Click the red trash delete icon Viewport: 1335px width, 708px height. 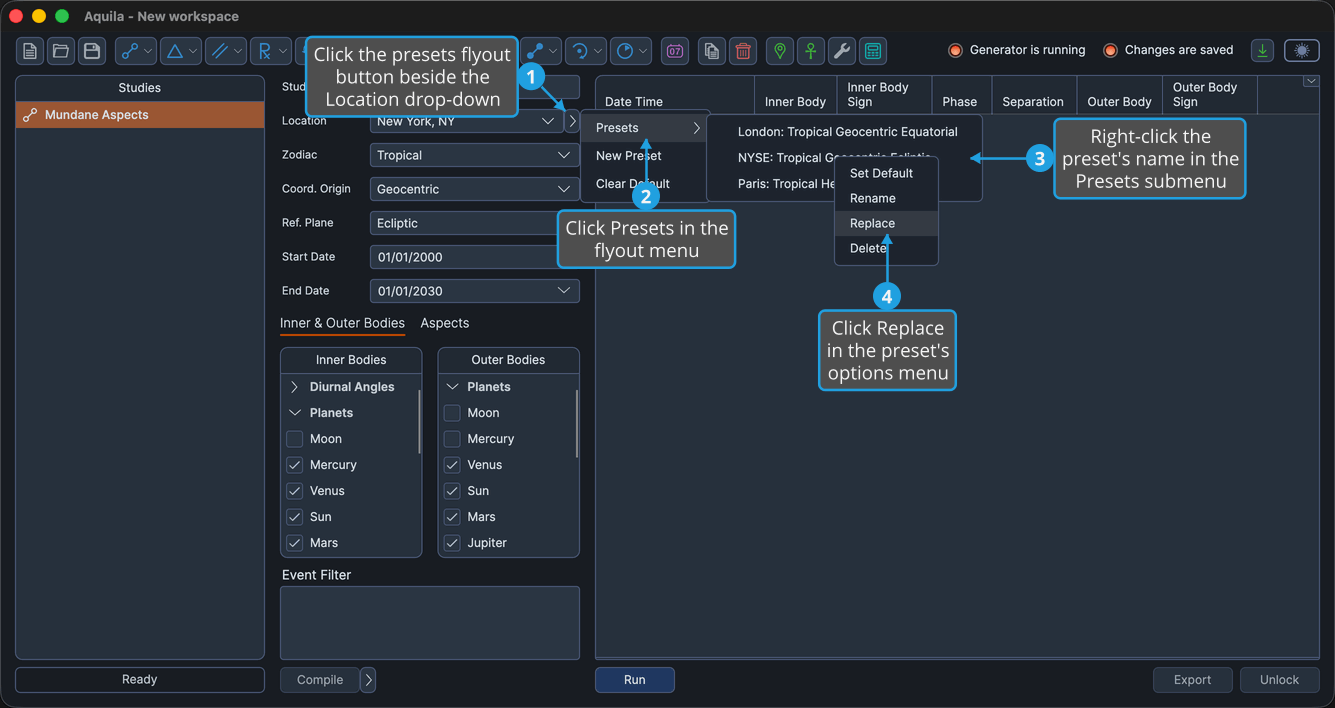743,51
